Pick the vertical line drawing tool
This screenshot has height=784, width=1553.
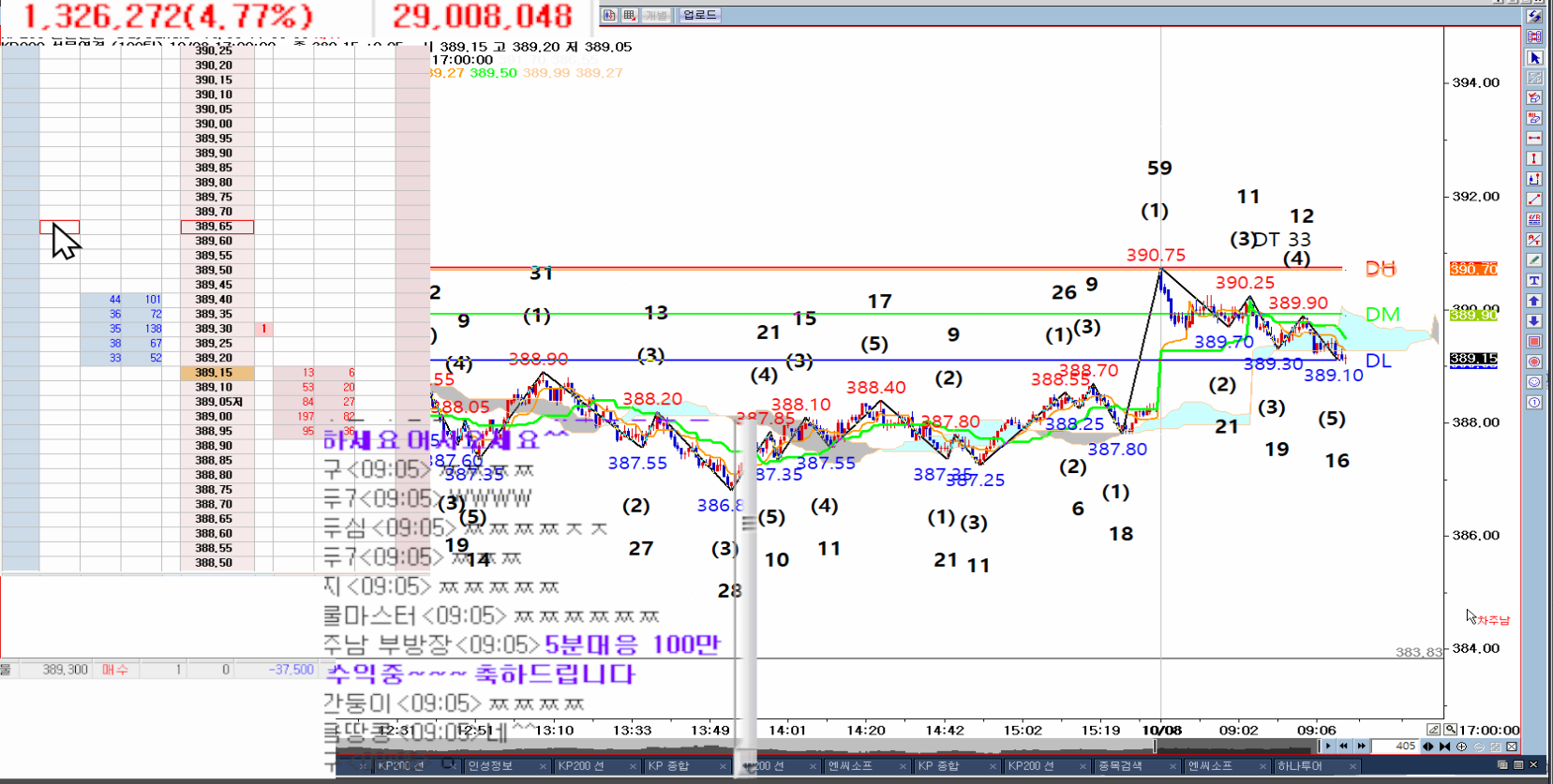pos(1534,158)
